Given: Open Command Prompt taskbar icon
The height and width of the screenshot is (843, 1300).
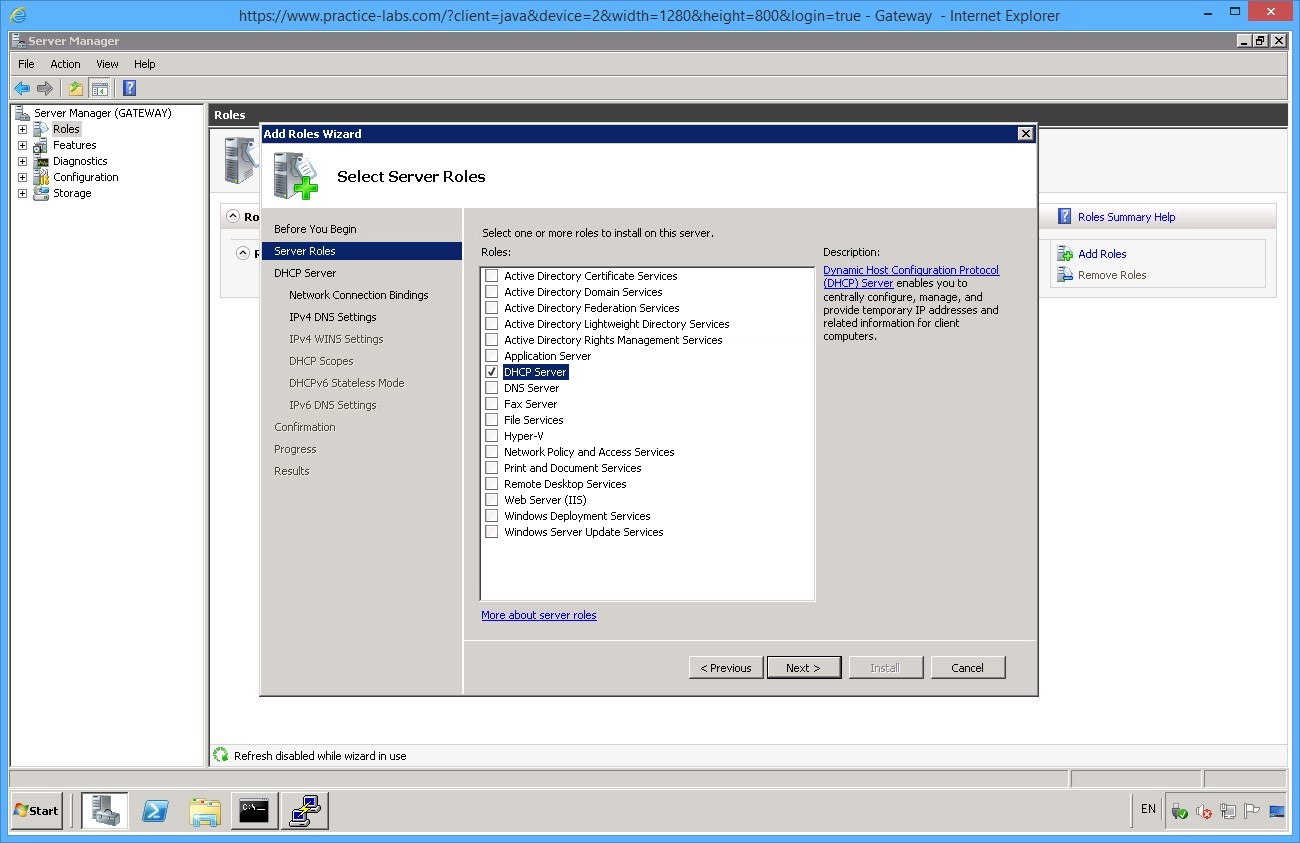Looking at the screenshot, I should [254, 811].
